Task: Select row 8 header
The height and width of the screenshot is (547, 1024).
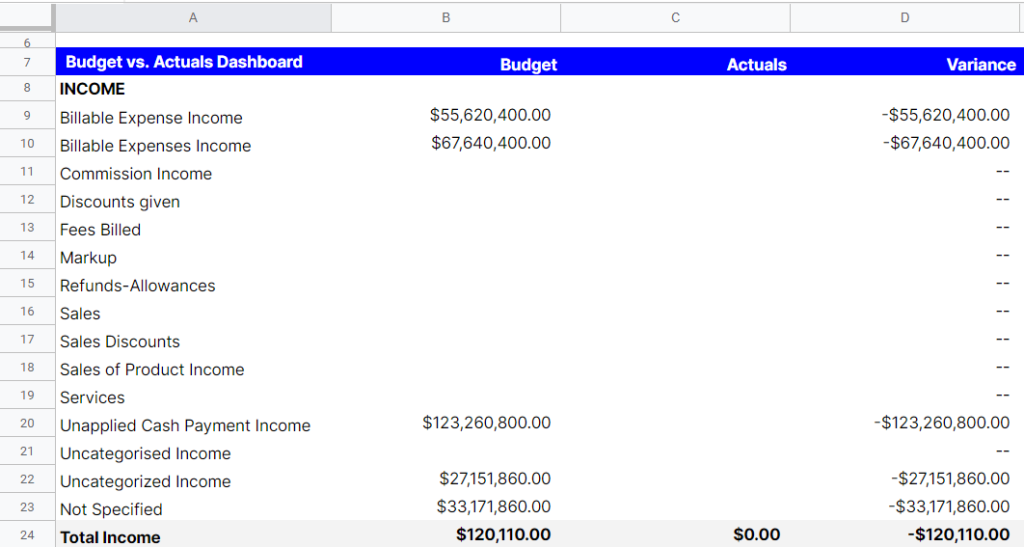Action: pos(27,87)
